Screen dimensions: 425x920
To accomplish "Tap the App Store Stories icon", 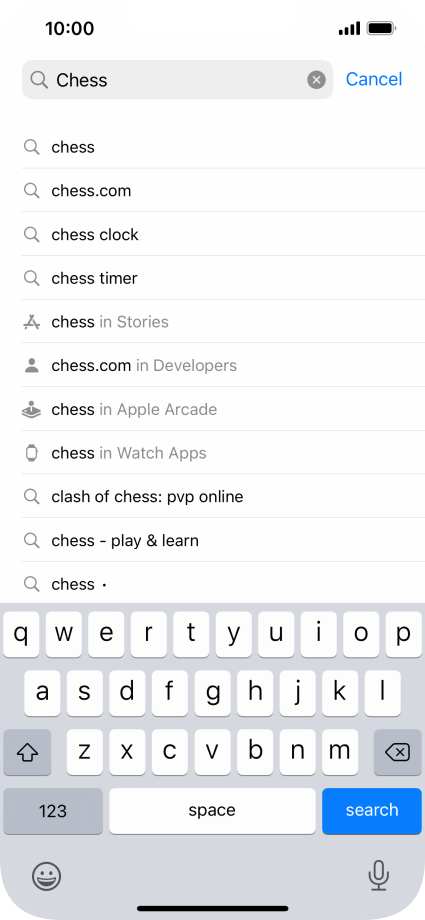I will (x=31, y=322).
